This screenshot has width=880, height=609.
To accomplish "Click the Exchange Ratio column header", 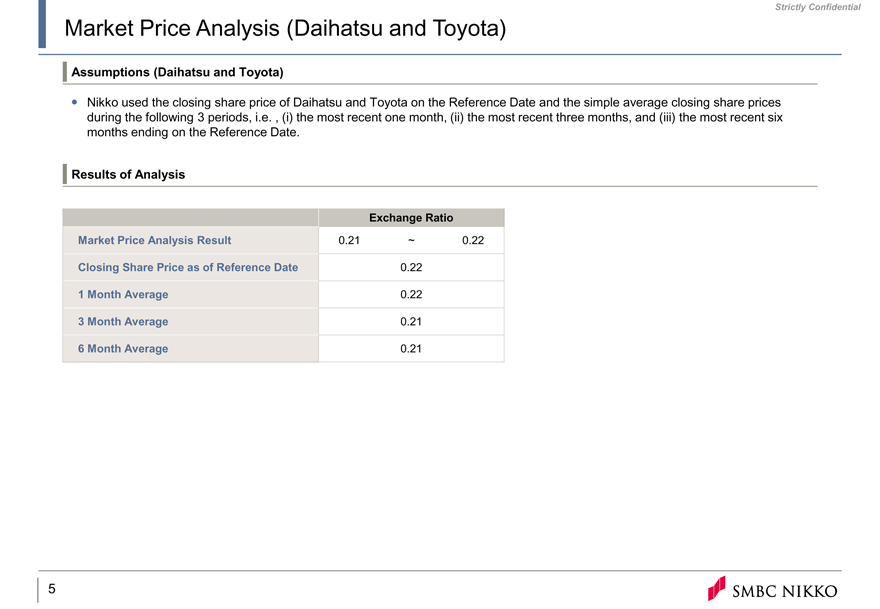I will (411, 217).
